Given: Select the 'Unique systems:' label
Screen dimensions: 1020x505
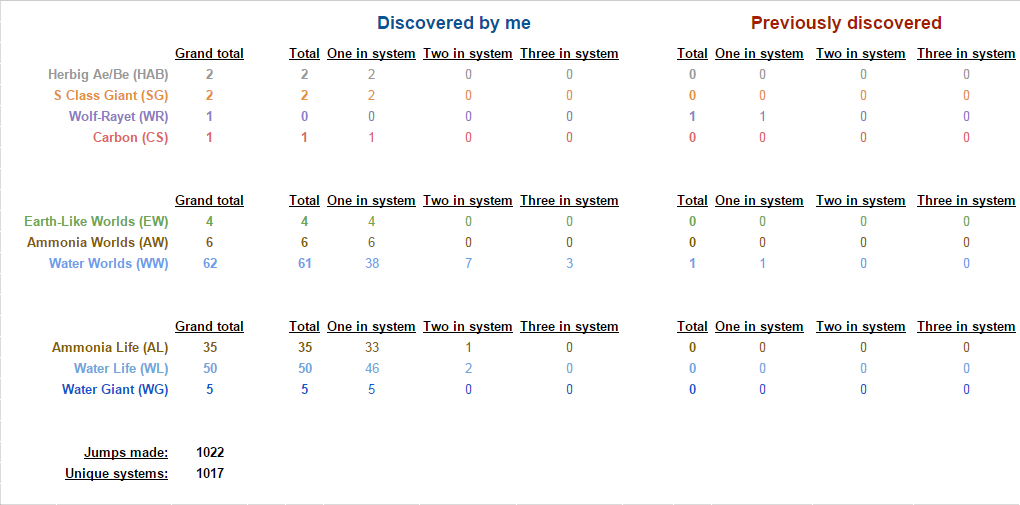Looking at the screenshot, I should [x=116, y=473].
